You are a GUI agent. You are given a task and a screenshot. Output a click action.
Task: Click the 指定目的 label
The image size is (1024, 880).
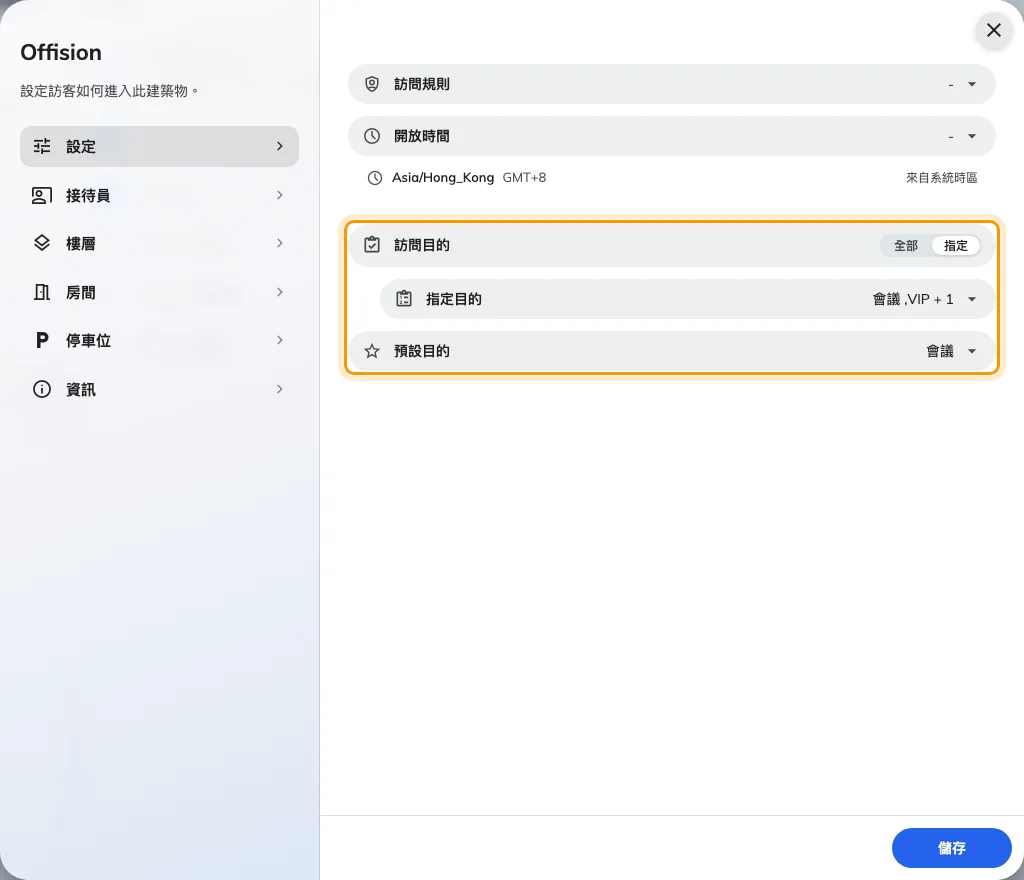click(454, 299)
